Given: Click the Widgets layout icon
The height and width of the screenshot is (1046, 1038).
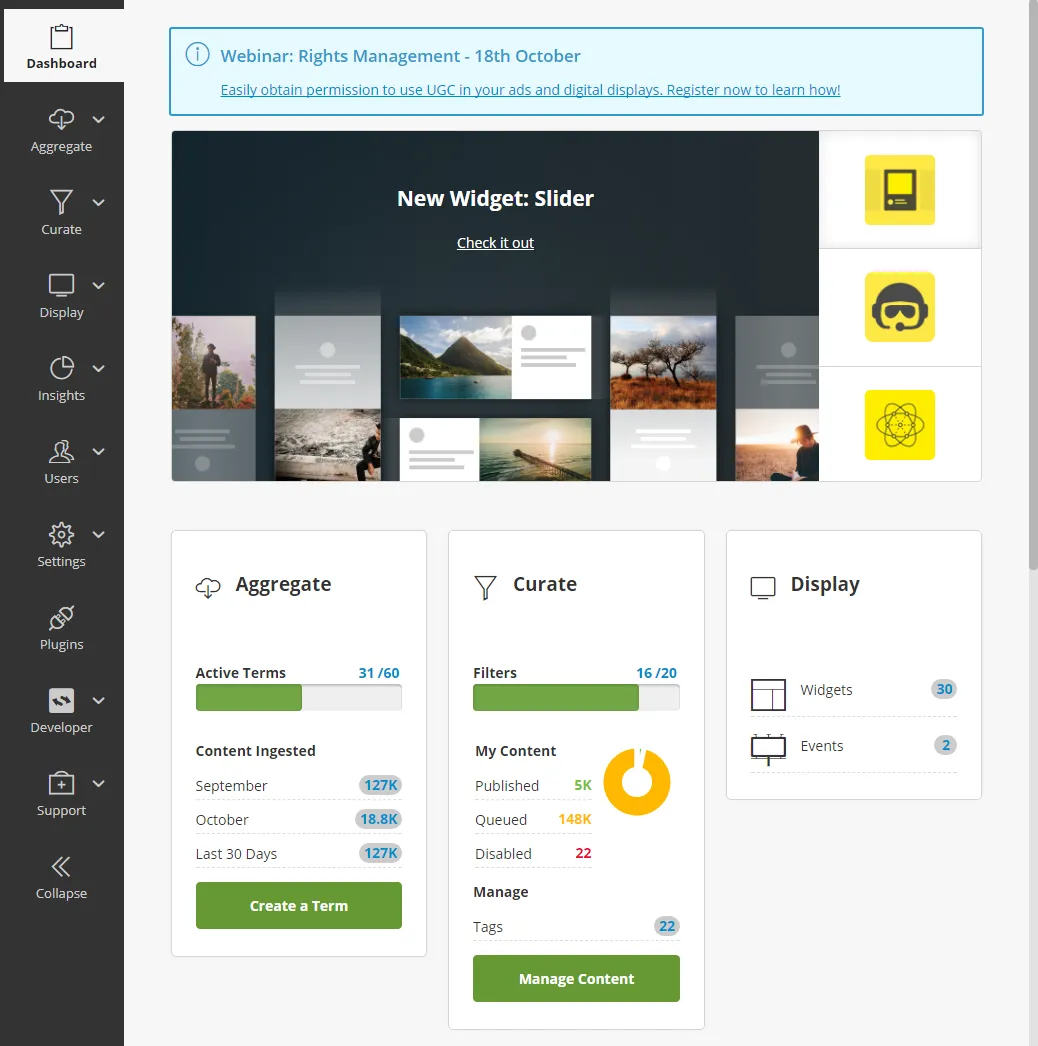Looking at the screenshot, I should [x=768, y=694].
